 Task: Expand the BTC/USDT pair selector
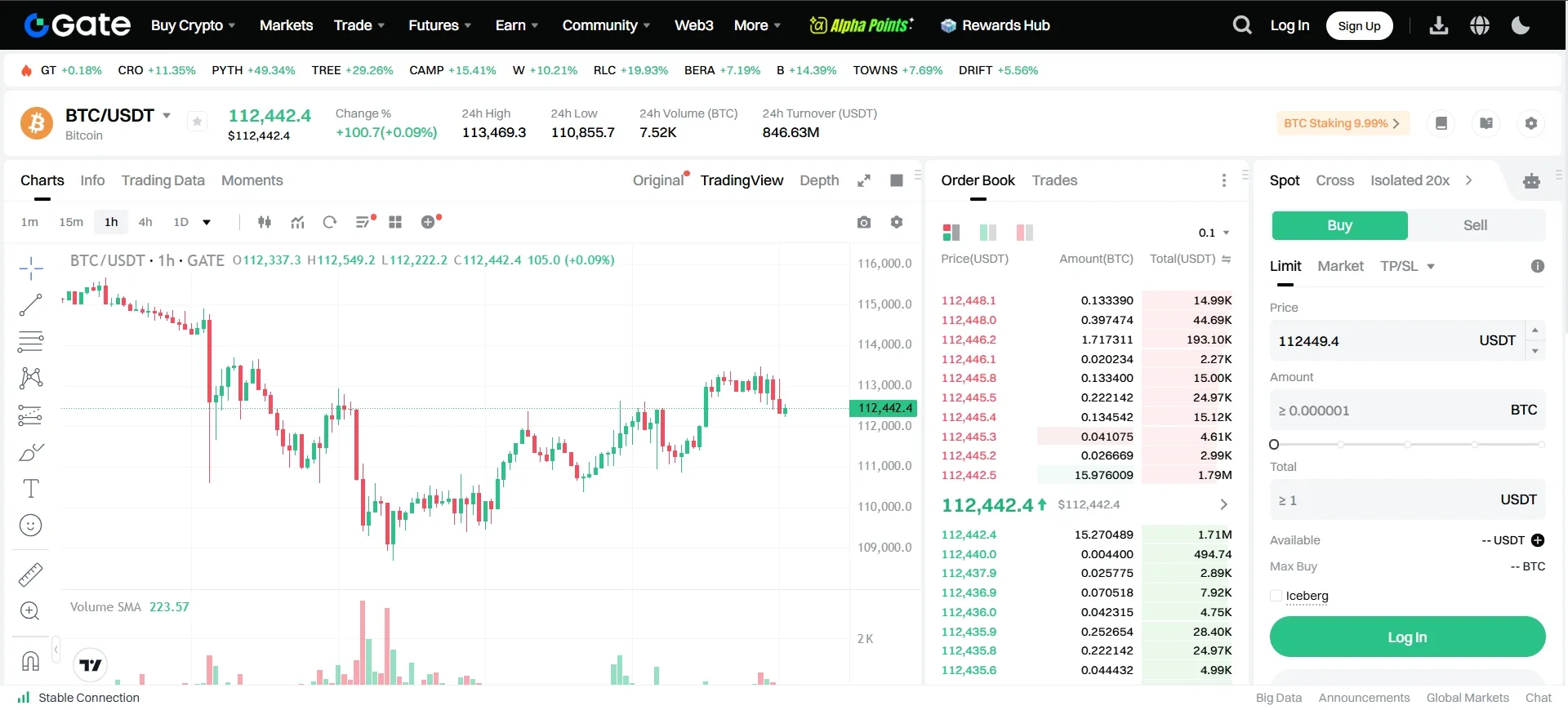tap(167, 116)
